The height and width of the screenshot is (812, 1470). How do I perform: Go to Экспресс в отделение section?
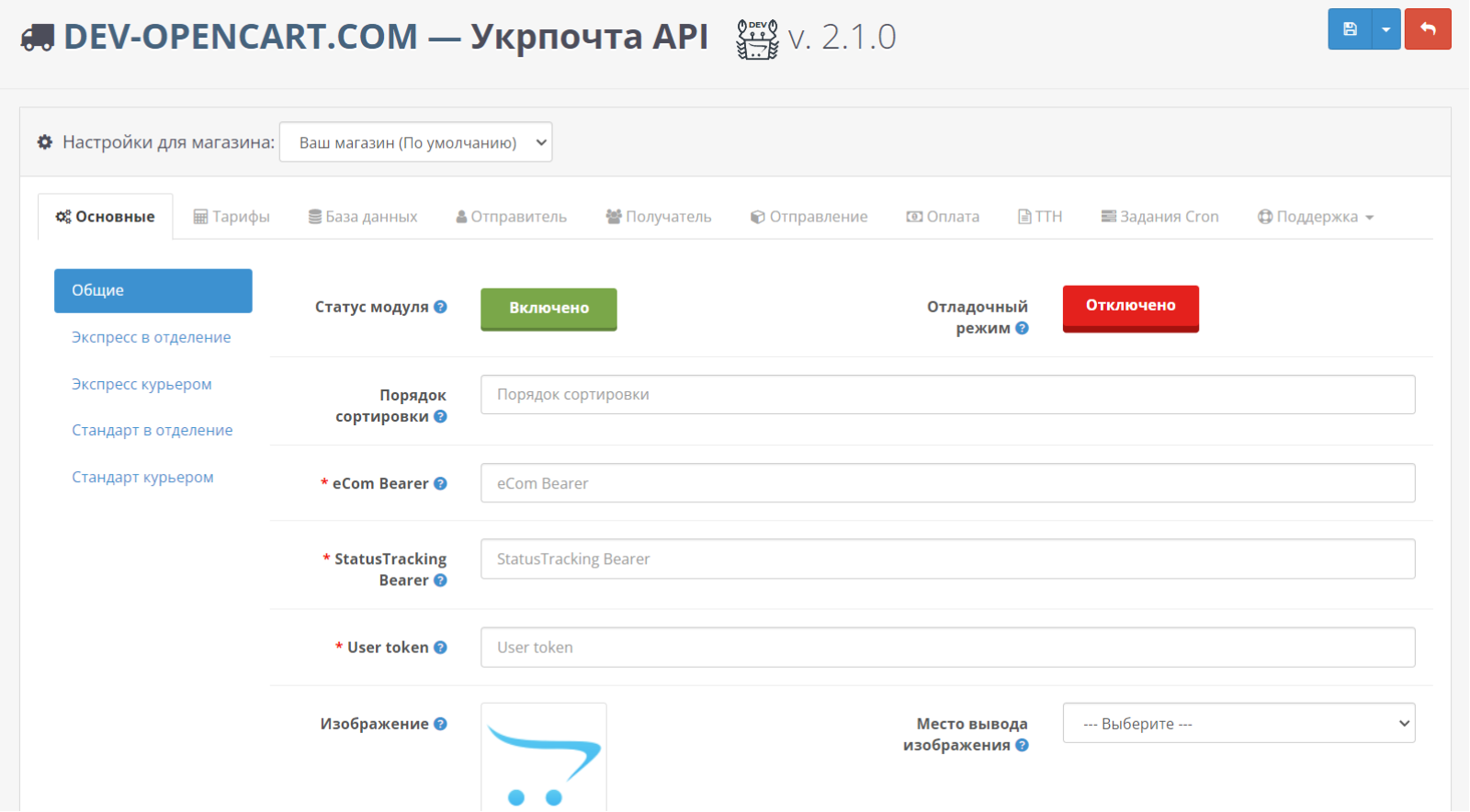tap(152, 337)
